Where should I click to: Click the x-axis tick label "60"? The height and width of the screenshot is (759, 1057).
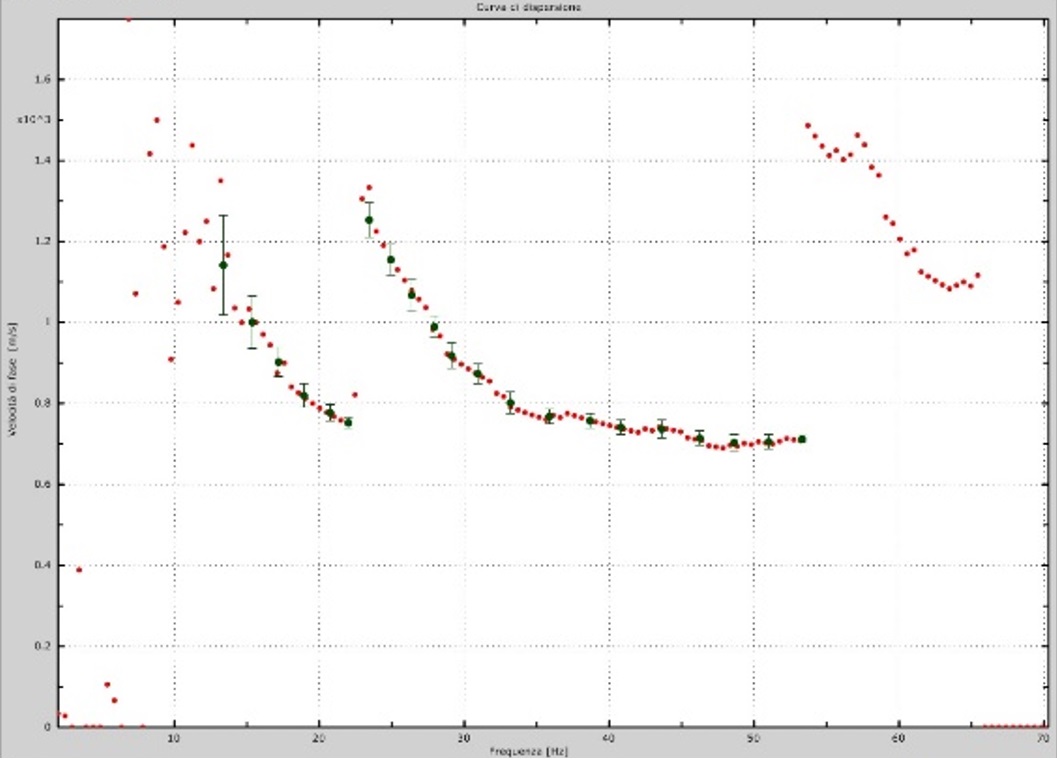point(899,737)
